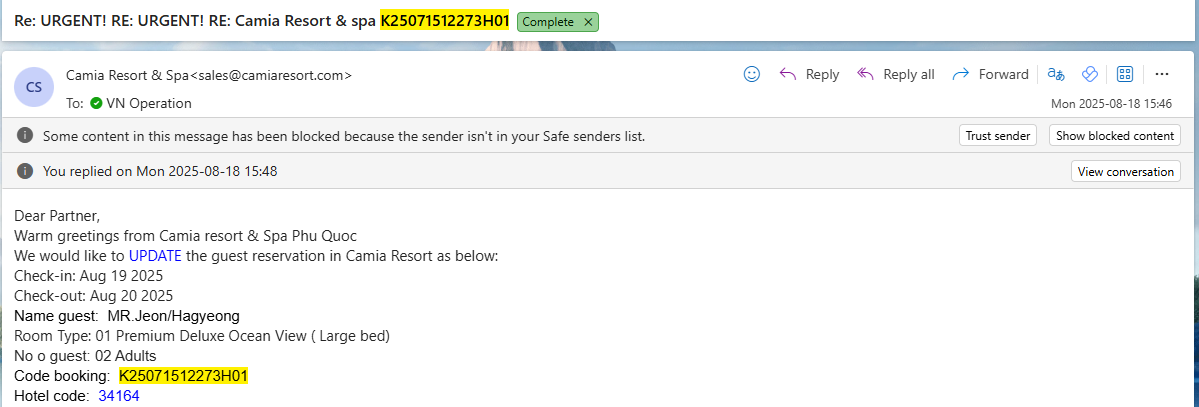Add an emoji reaction to the message
This screenshot has height=407, width=1199.
[752, 74]
